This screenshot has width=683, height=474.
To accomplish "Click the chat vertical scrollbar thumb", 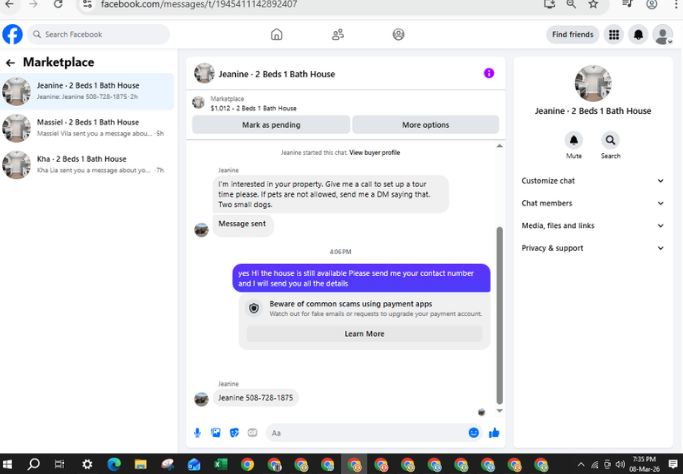I will click(x=500, y=315).
